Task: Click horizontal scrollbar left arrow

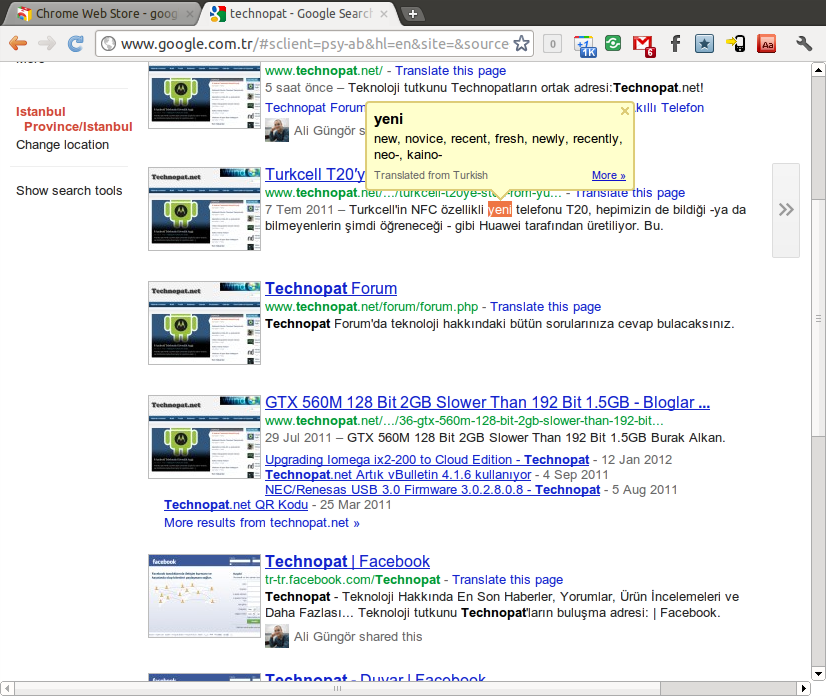Action: [7, 688]
